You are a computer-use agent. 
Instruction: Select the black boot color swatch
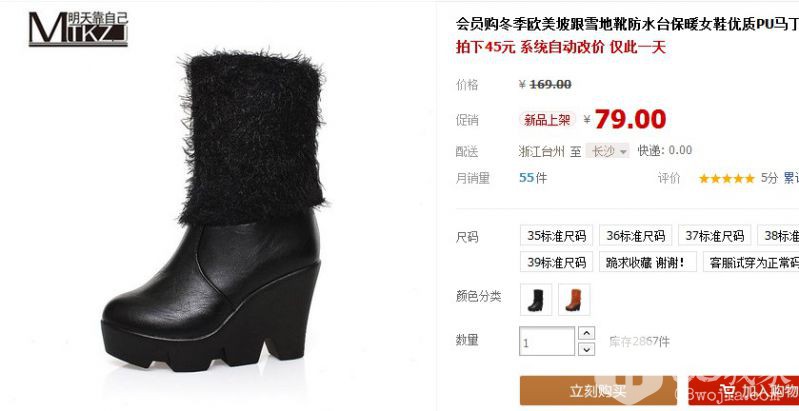click(536, 299)
